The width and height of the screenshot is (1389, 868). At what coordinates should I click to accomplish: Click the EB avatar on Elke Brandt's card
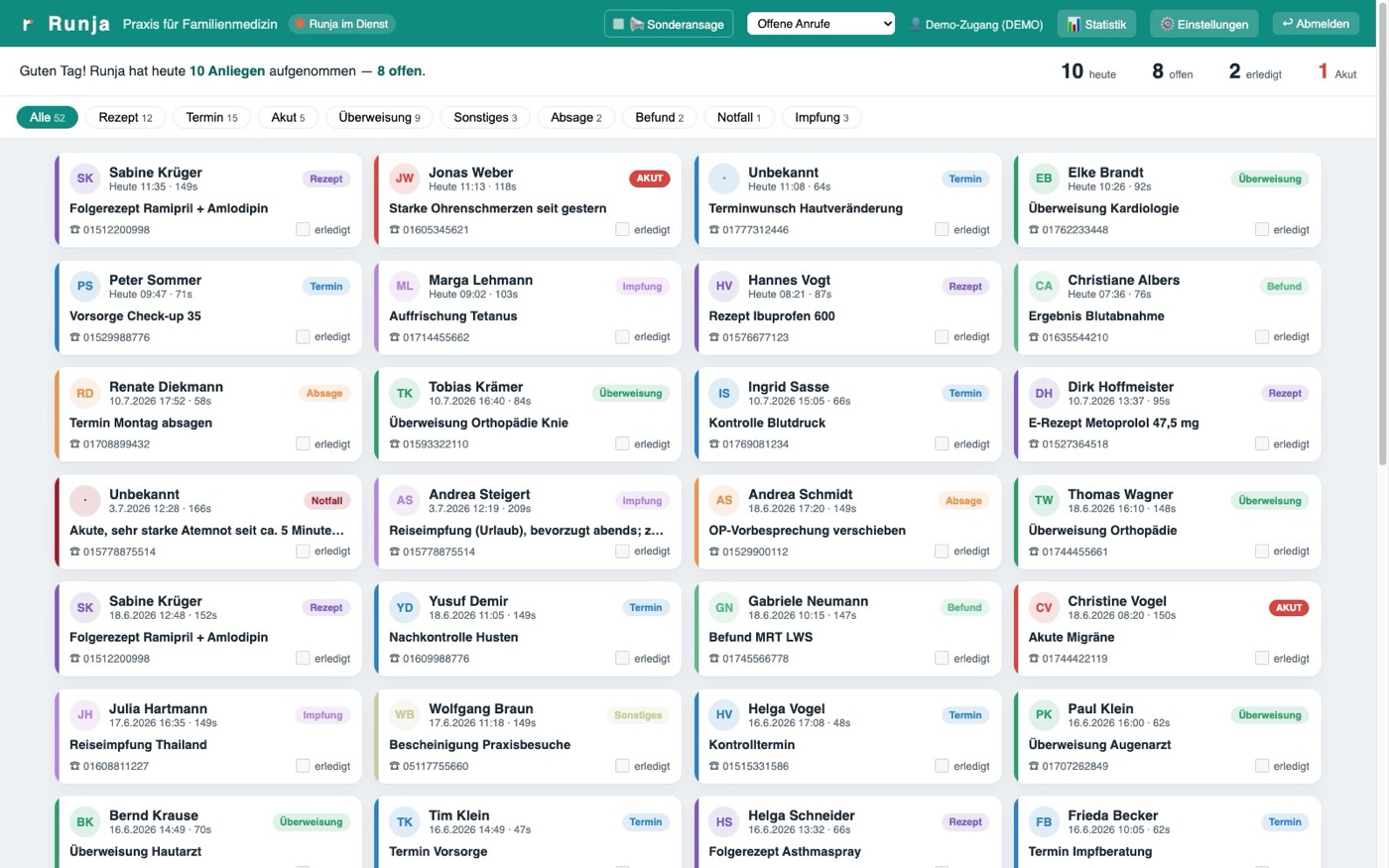[x=1044, y=179]
